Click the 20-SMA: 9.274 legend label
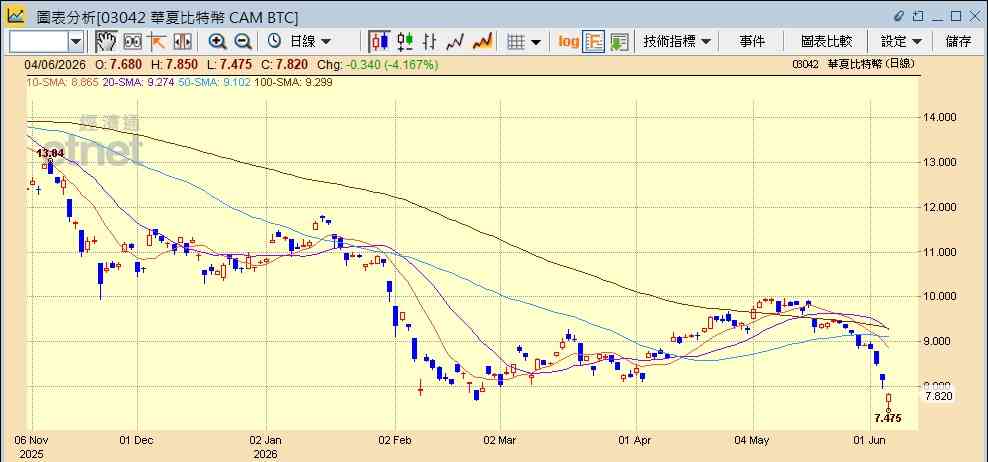This screenshot has height=462, width=988. click(x=139, y=82)
